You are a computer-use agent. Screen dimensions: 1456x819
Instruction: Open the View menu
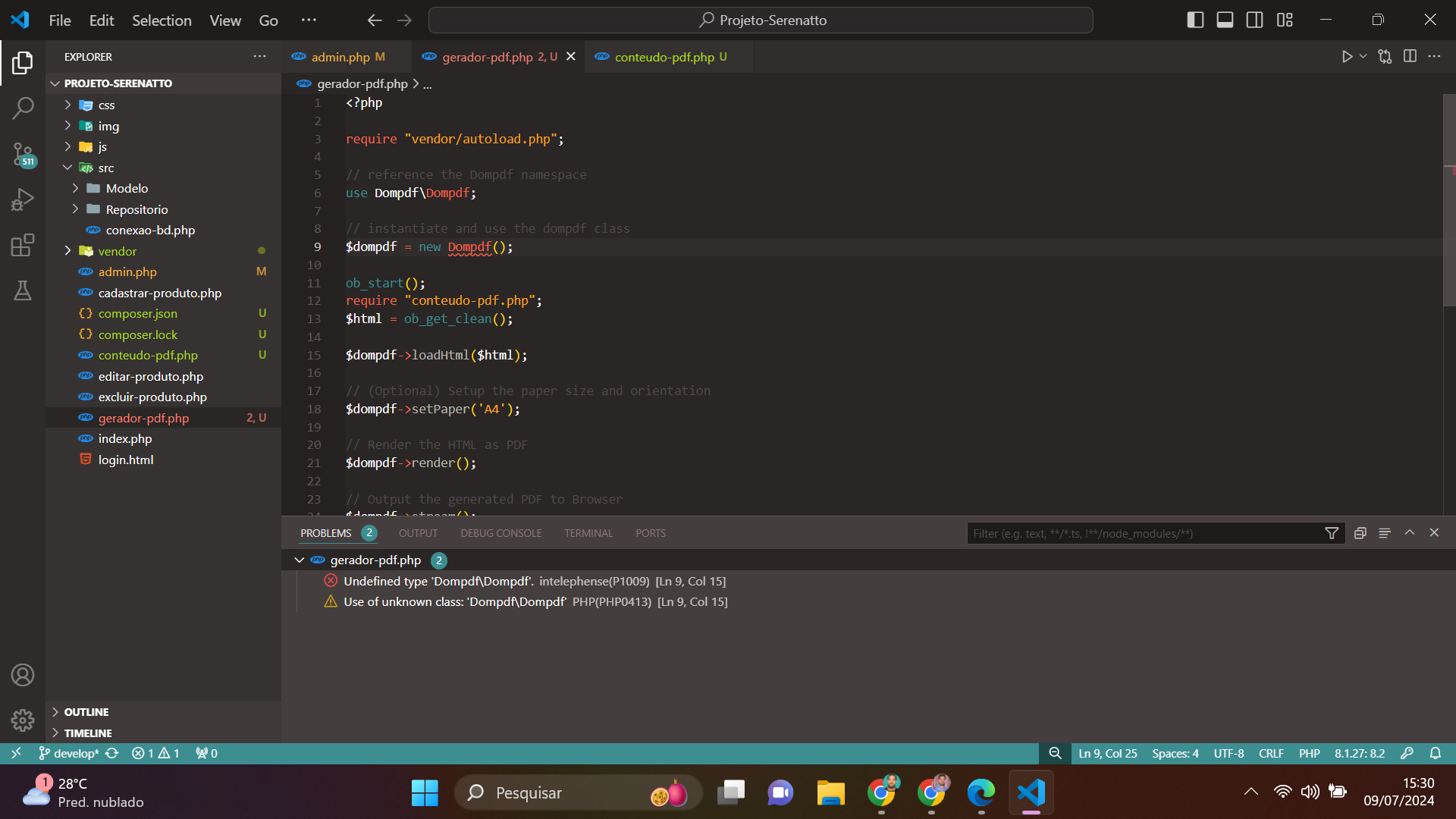coord(225,20)
